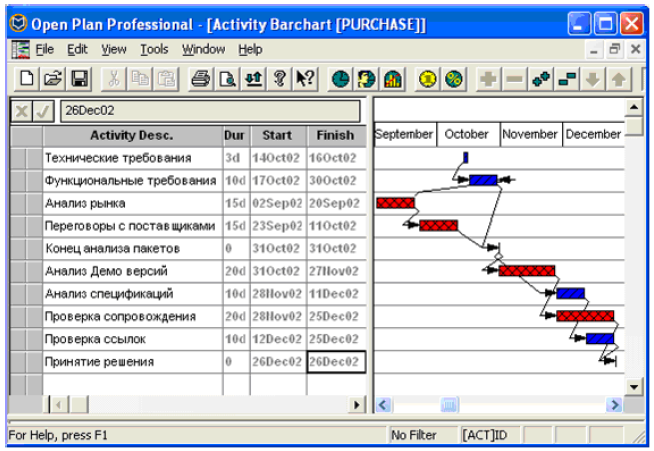Click the question mark help icon
Image resolution: width=654 pixels, height=451 pixels.
point(279,79)
